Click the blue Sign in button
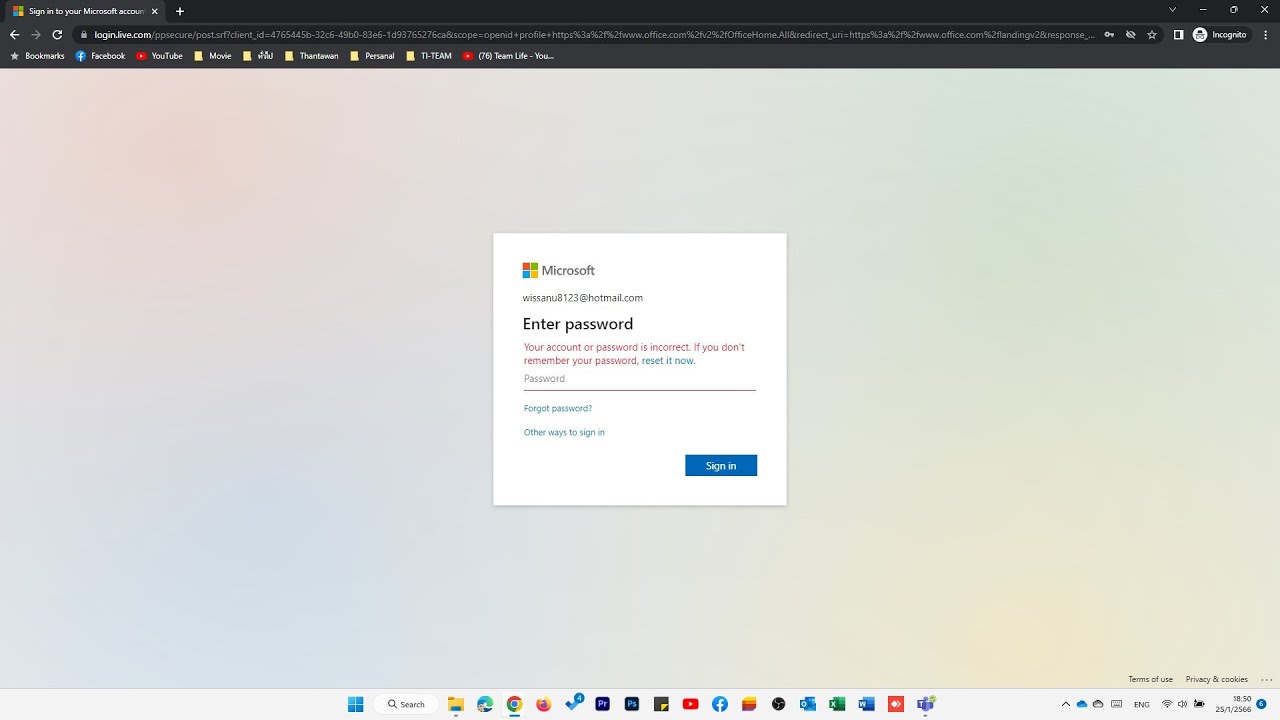This screenshot has width=1280, height=720. point(721,465)
